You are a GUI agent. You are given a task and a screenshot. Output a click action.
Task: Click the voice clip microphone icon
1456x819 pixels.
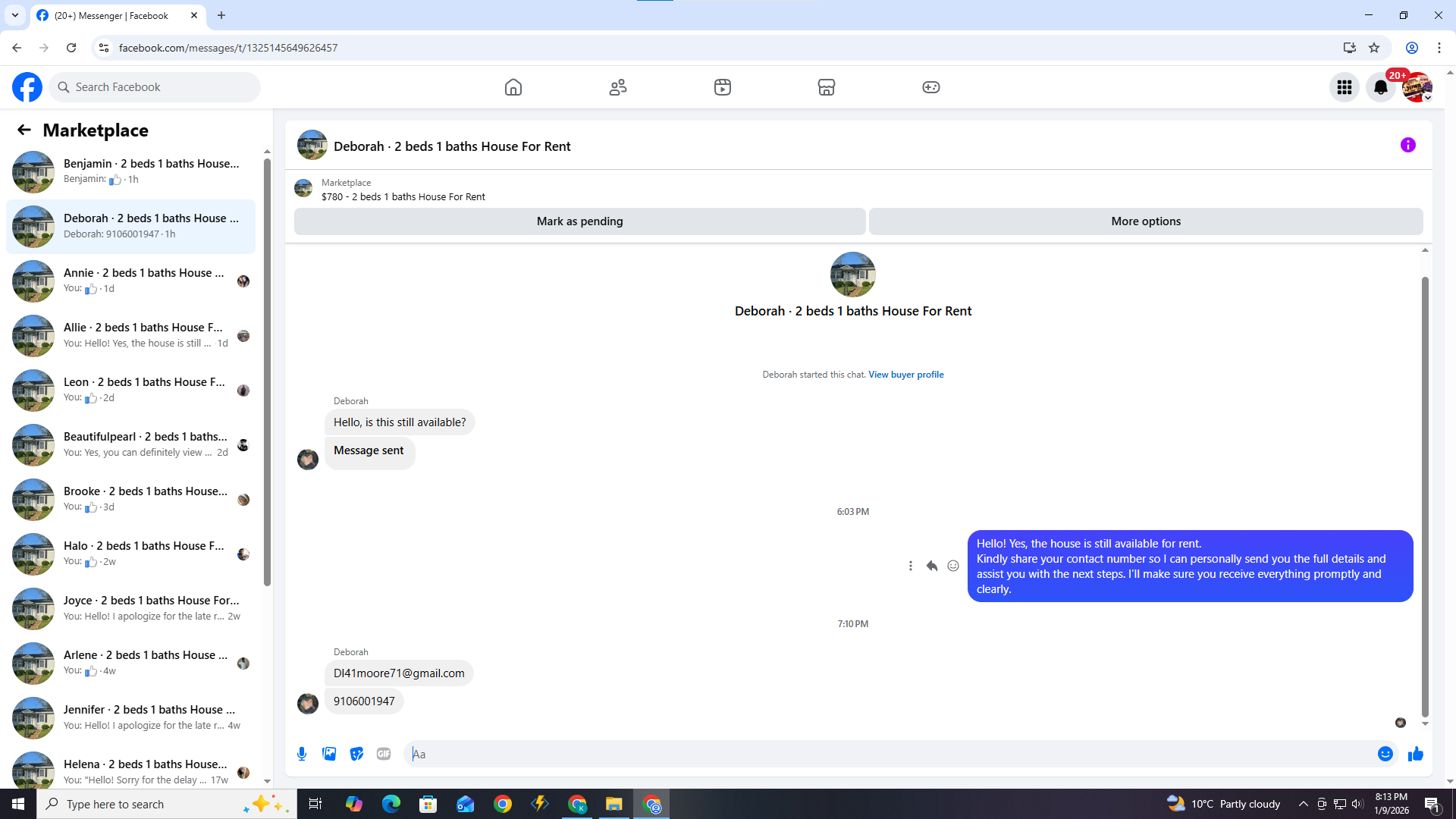(x=302, y=754)
